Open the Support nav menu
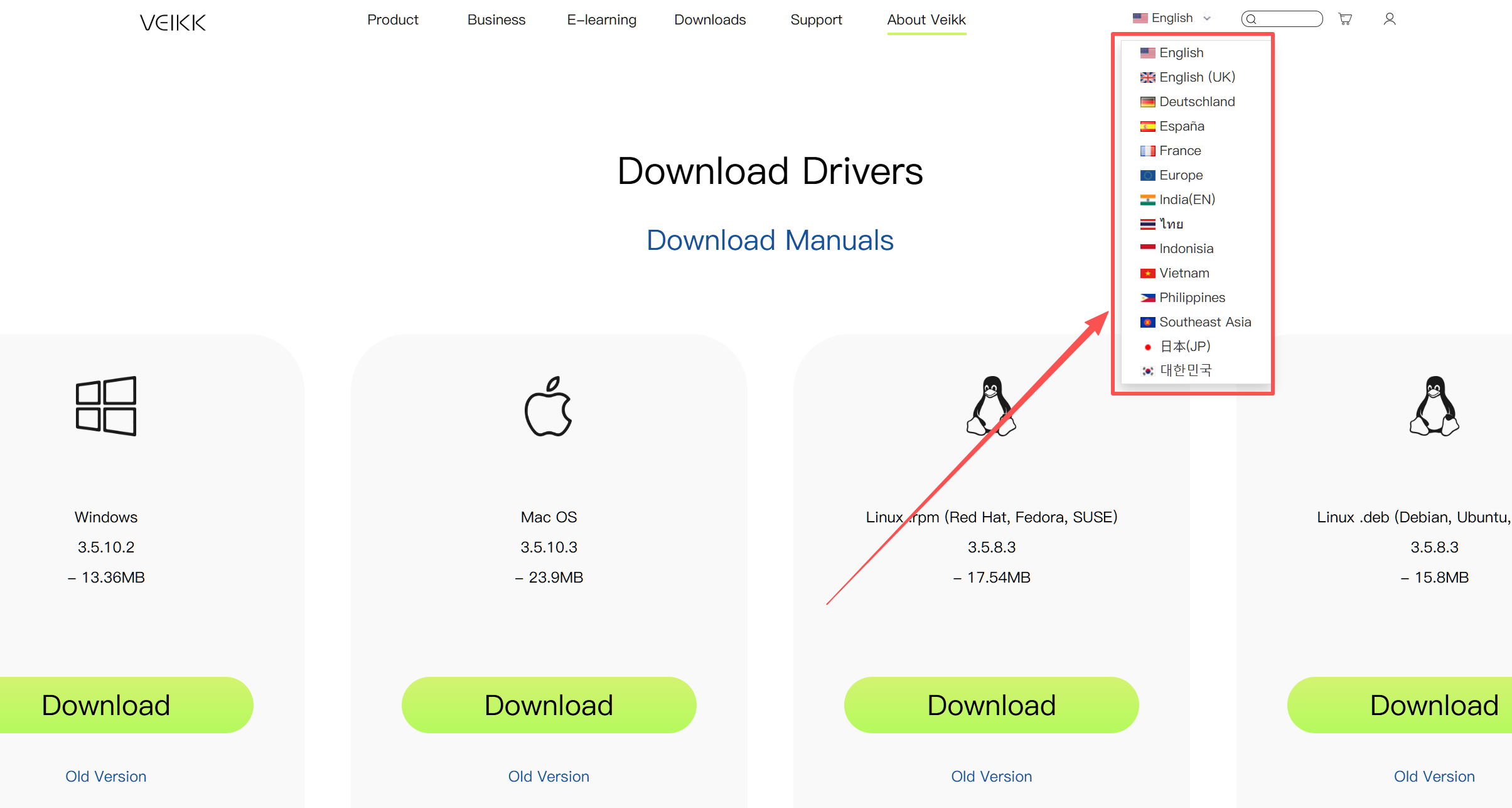This screenshot has width=1512, height=808. (x=816, y=20)
